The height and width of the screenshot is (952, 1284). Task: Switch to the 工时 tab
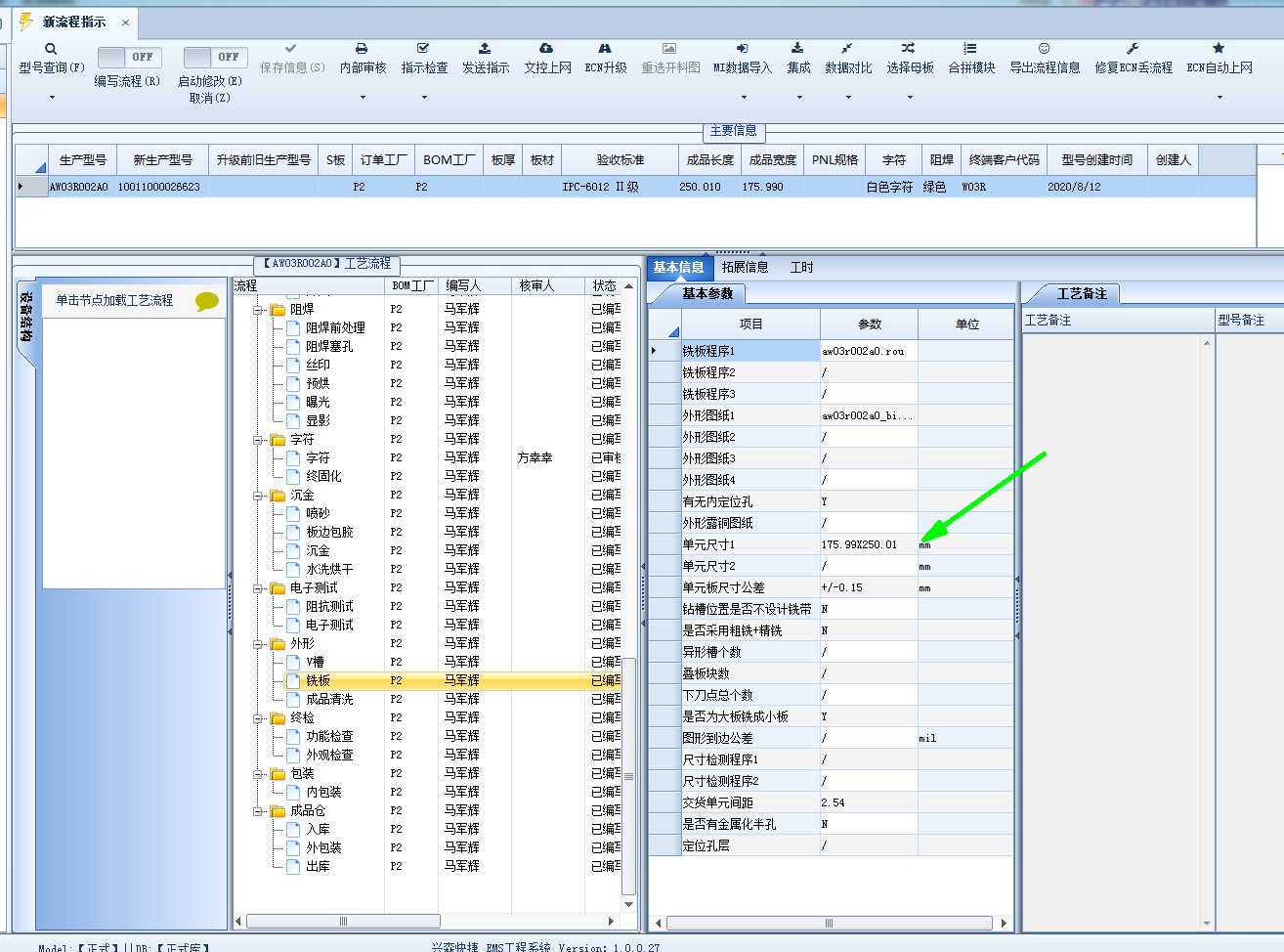click(801, 267)
